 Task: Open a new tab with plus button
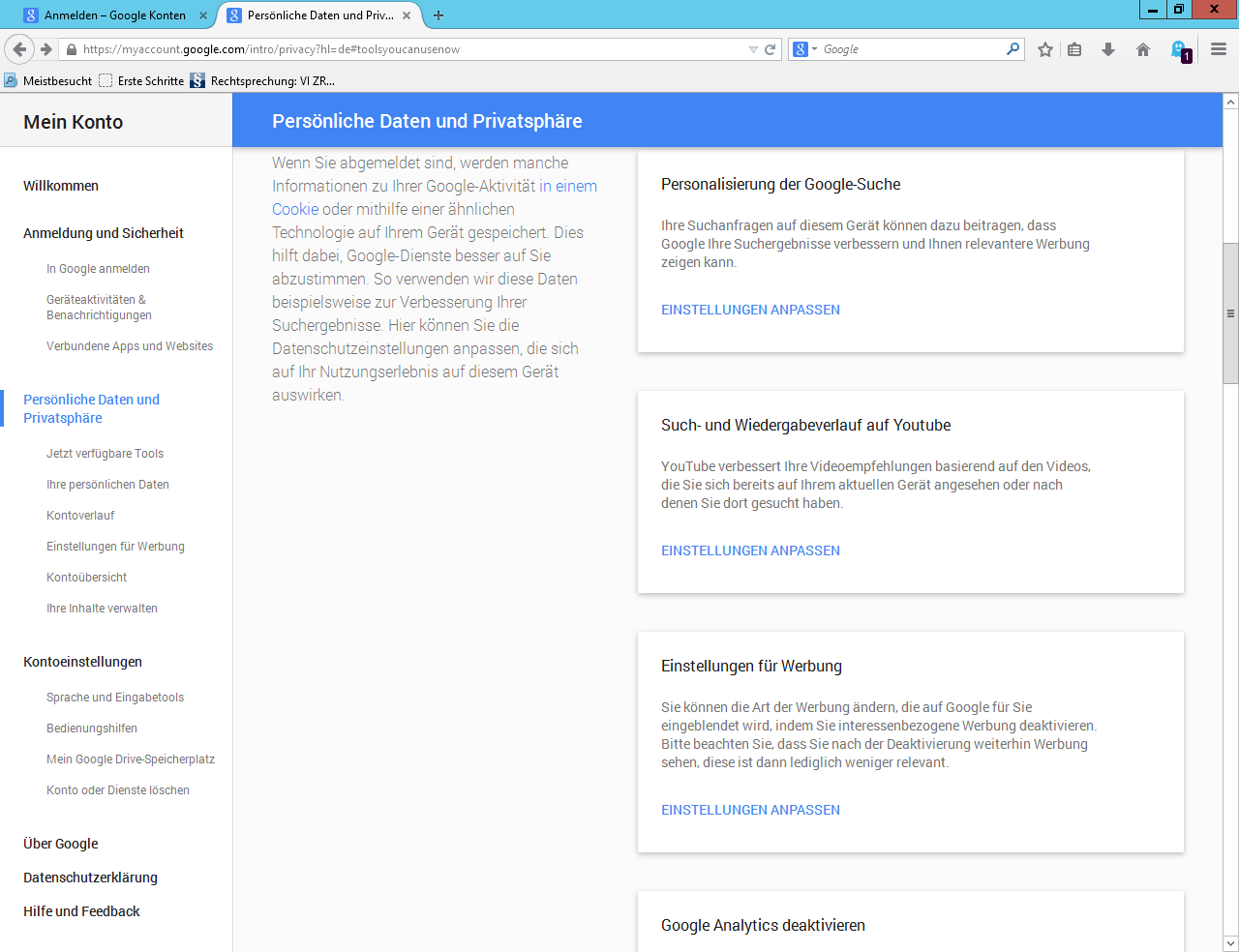(x=438, y=15)
